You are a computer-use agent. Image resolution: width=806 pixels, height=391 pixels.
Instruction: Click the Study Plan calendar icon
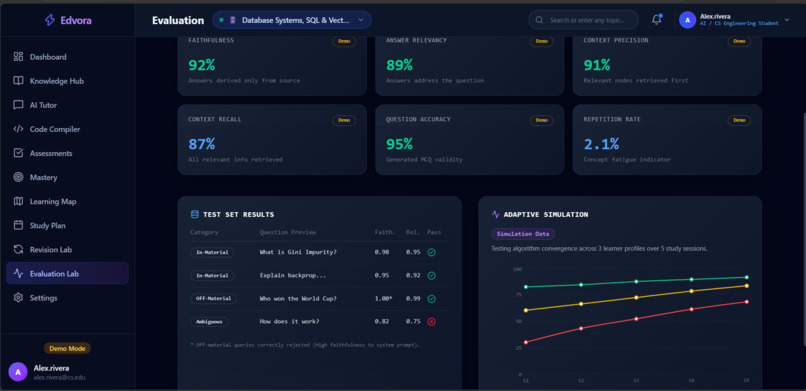pos(19,225)
